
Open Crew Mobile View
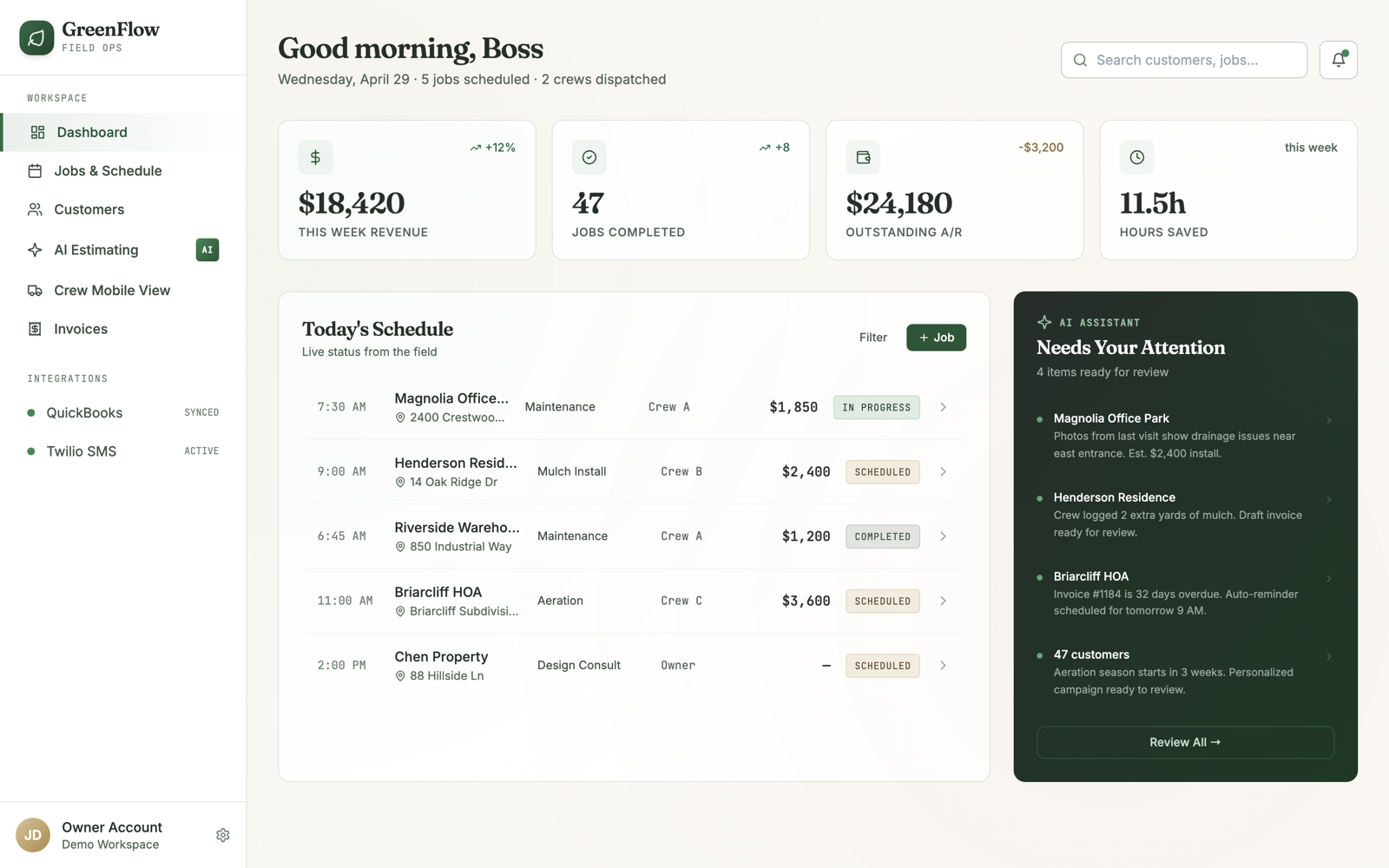pyautogui.click(x=123, y=290)
